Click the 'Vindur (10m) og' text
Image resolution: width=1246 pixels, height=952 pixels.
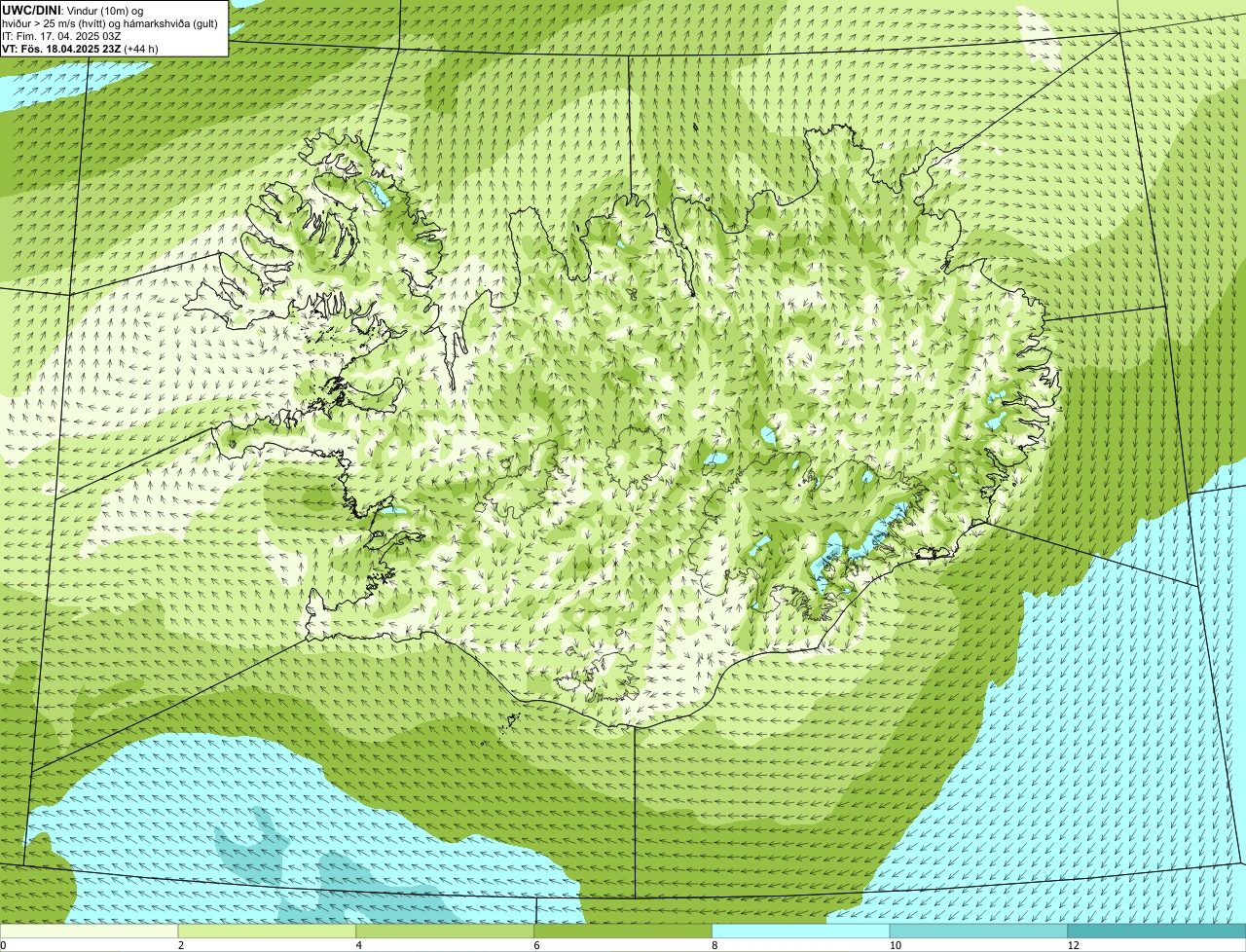(104, 10)
